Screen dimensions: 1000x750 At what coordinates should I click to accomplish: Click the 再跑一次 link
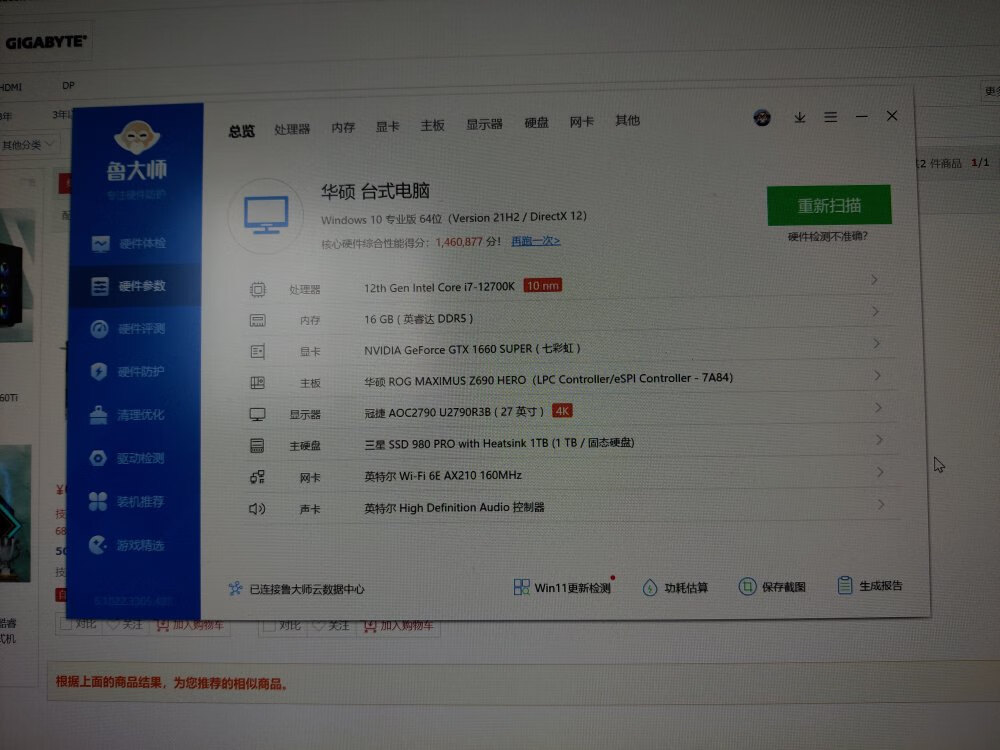click(x=536, y=241)
